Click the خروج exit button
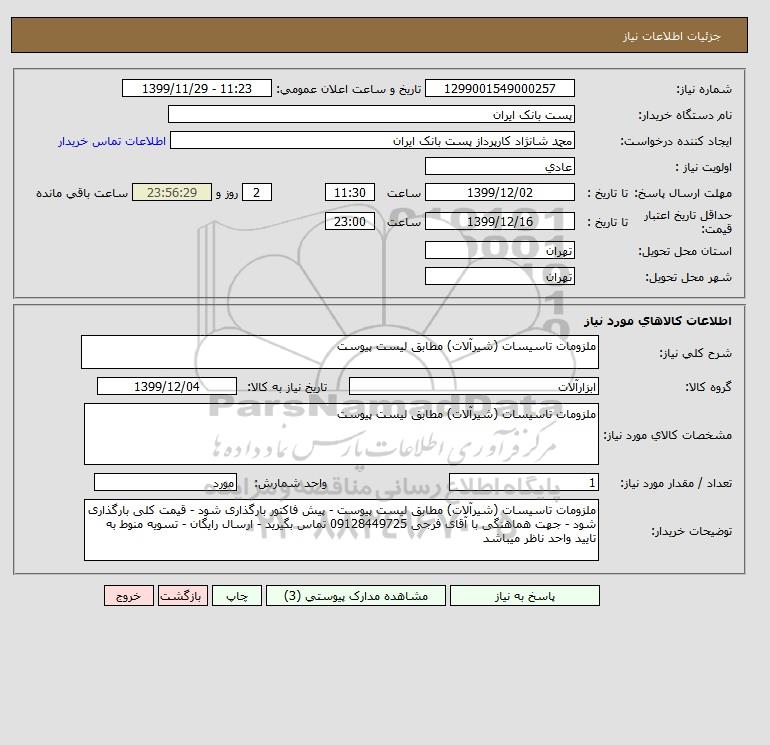The height and width of the screenshot is (745, 770). click(129, 596)
